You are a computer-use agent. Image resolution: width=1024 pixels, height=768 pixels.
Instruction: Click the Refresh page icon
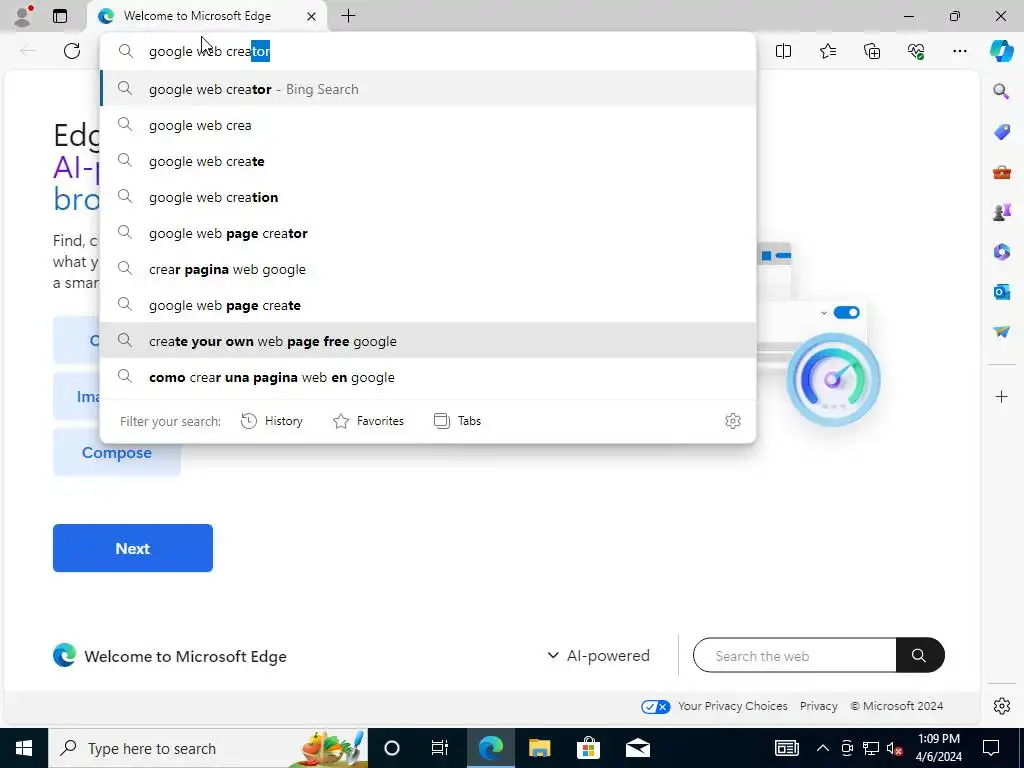coord(72,51)
